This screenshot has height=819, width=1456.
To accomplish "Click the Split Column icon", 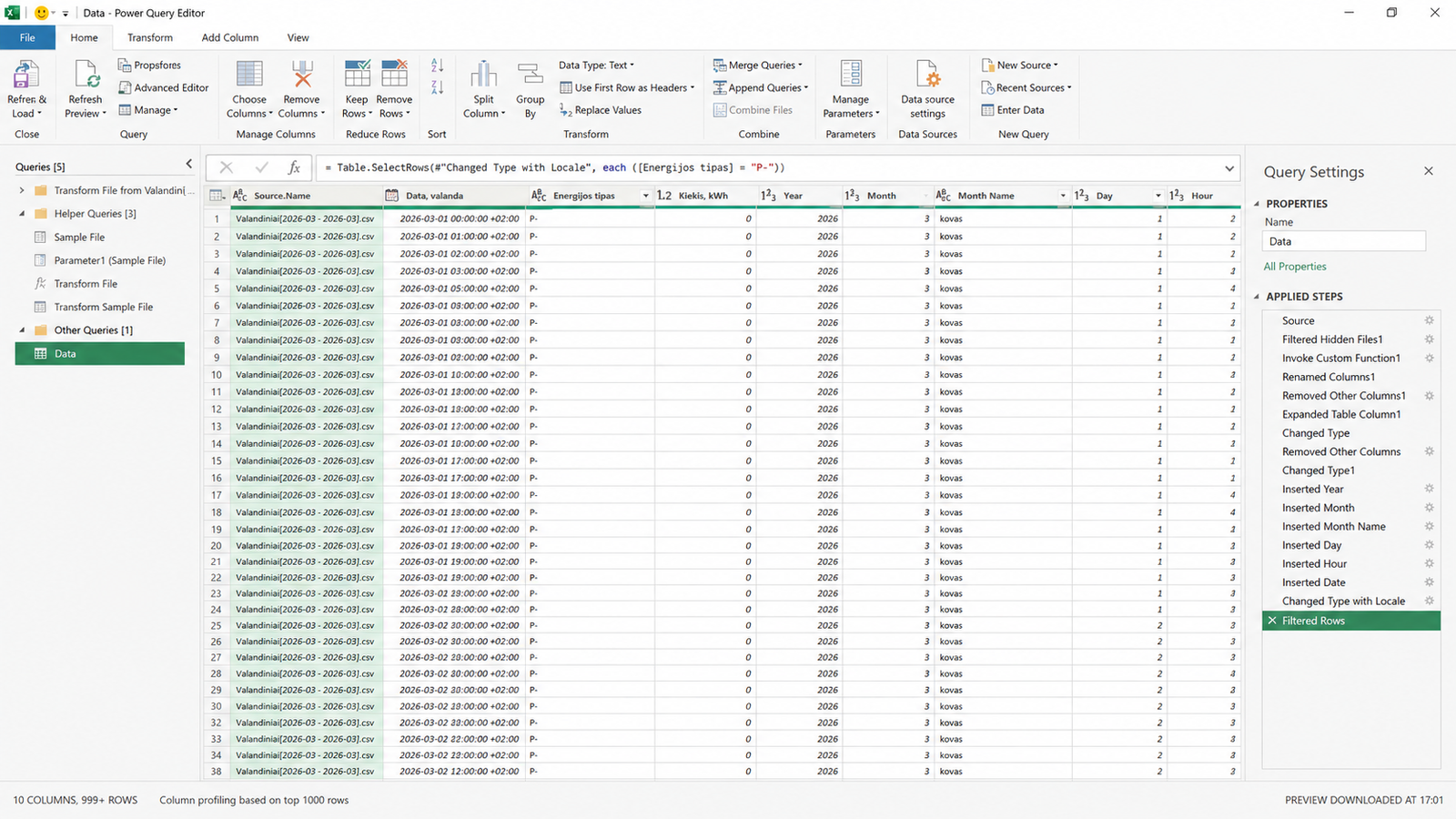I will [483, 75].
